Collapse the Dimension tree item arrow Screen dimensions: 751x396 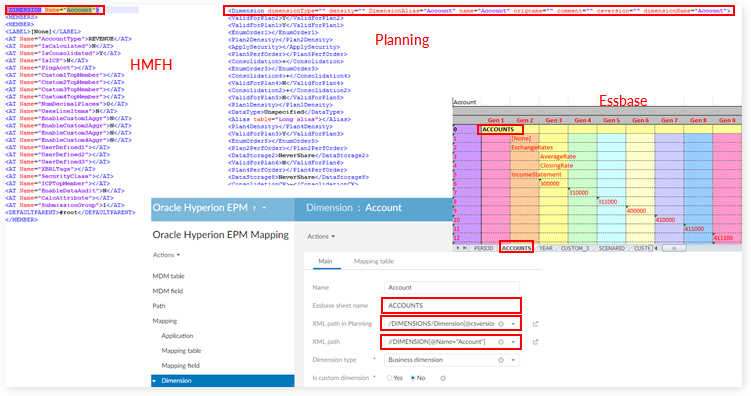pos(155,381)
